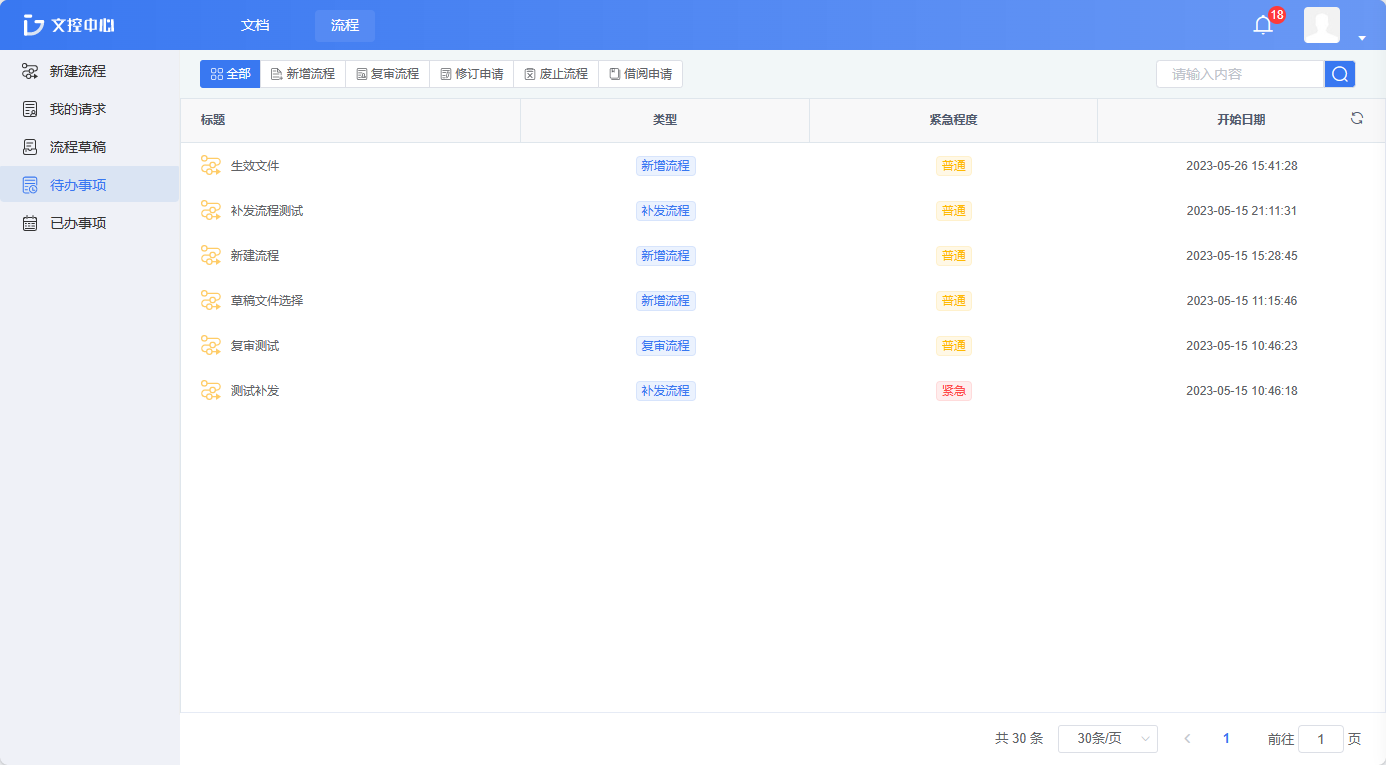1386x765 pixels.
Task: Select the 流程草稿 sidebar icon
Action: click(x=29, y=146)
